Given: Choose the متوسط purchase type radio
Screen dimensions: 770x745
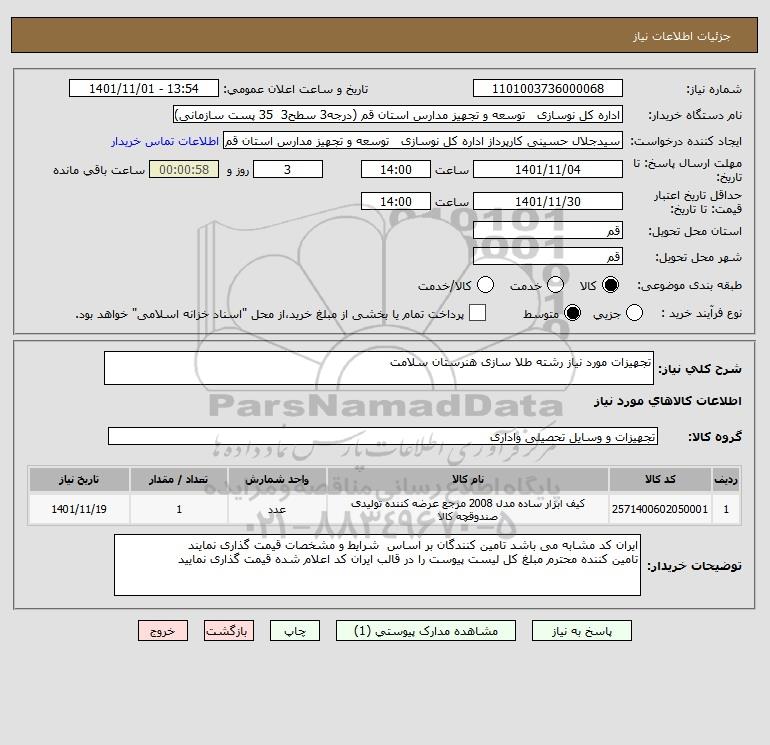Looking at the screenshot, I should (x=573, y=313).
